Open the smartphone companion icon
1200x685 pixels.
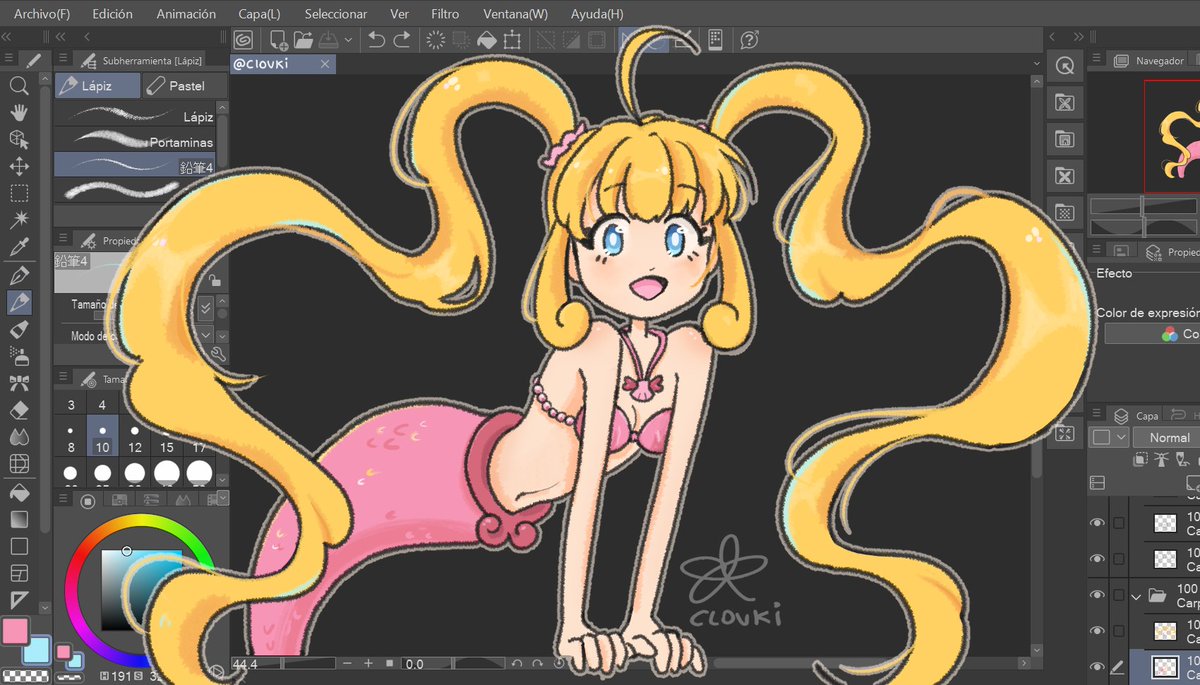click(x=715, y=40)
